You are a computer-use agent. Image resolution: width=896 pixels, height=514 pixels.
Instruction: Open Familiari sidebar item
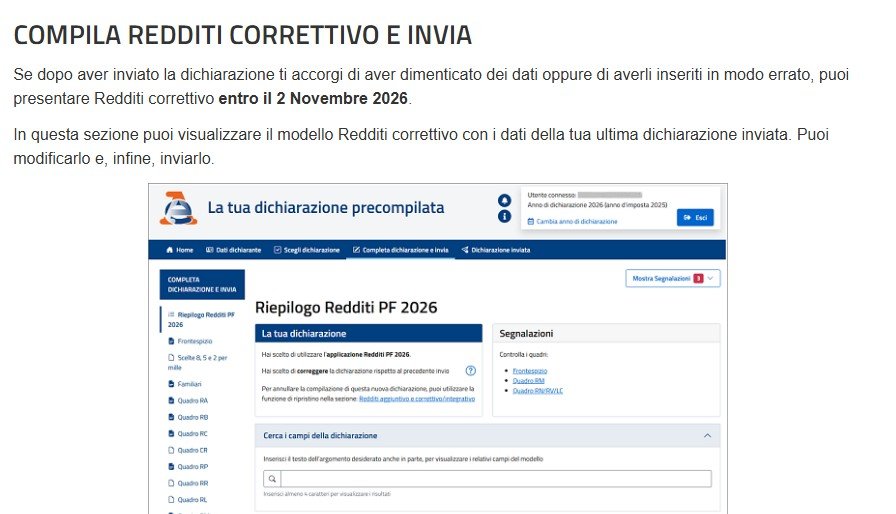pos(189,384)
